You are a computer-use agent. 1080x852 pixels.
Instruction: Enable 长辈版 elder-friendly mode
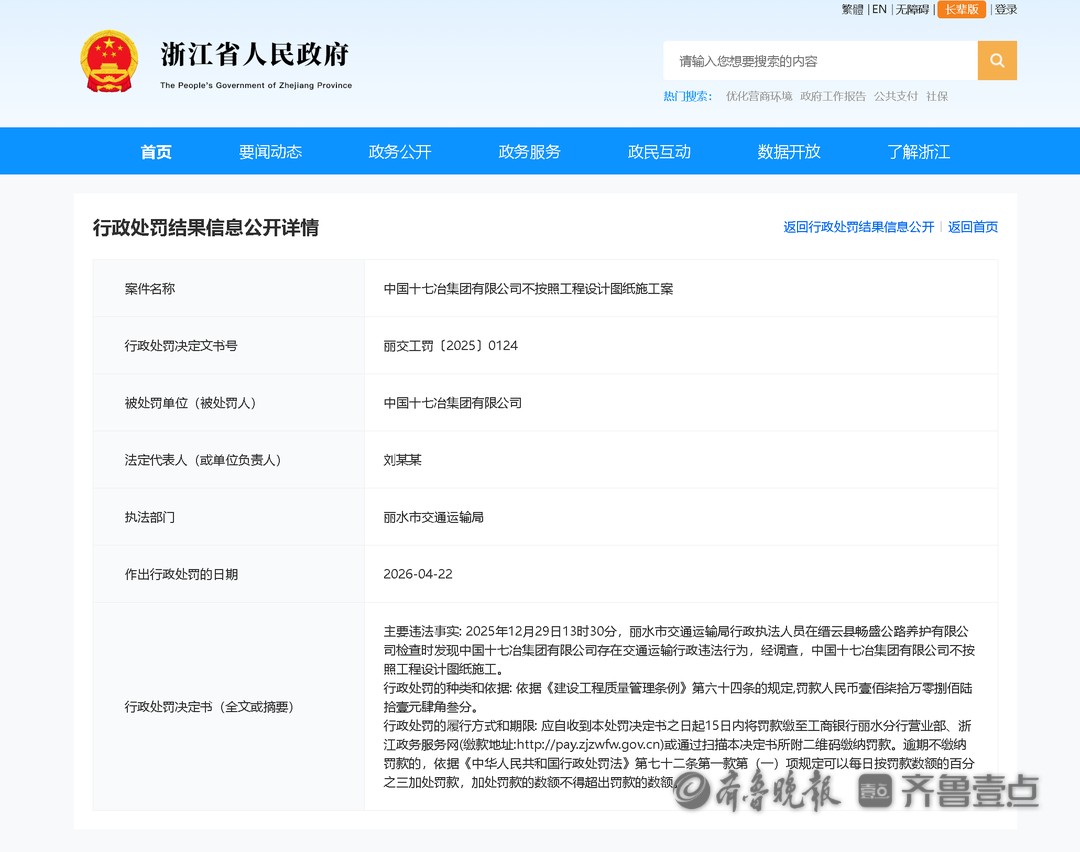click(961, 10)
